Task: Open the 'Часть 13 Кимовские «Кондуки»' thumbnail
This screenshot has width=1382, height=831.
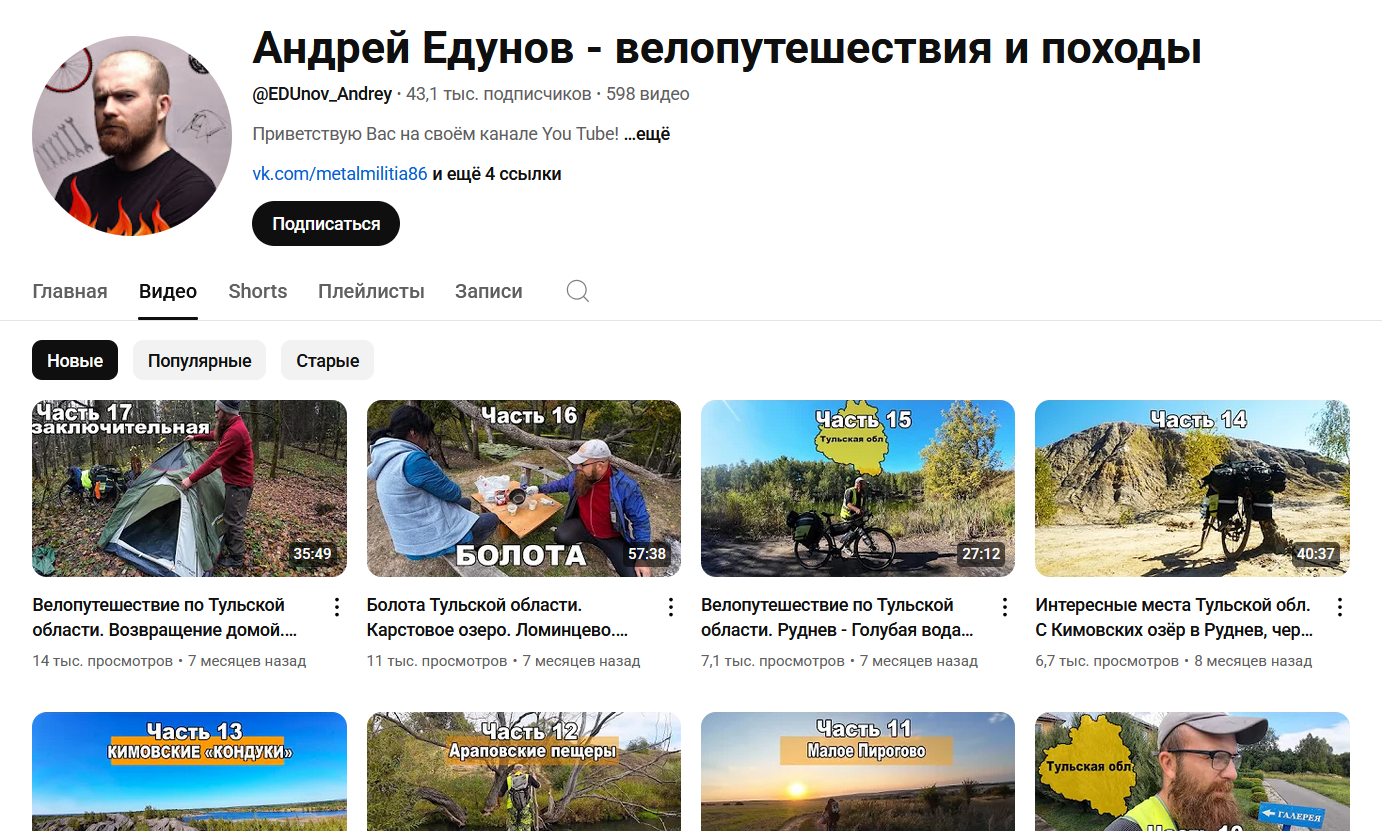Action: coord(190,771)
